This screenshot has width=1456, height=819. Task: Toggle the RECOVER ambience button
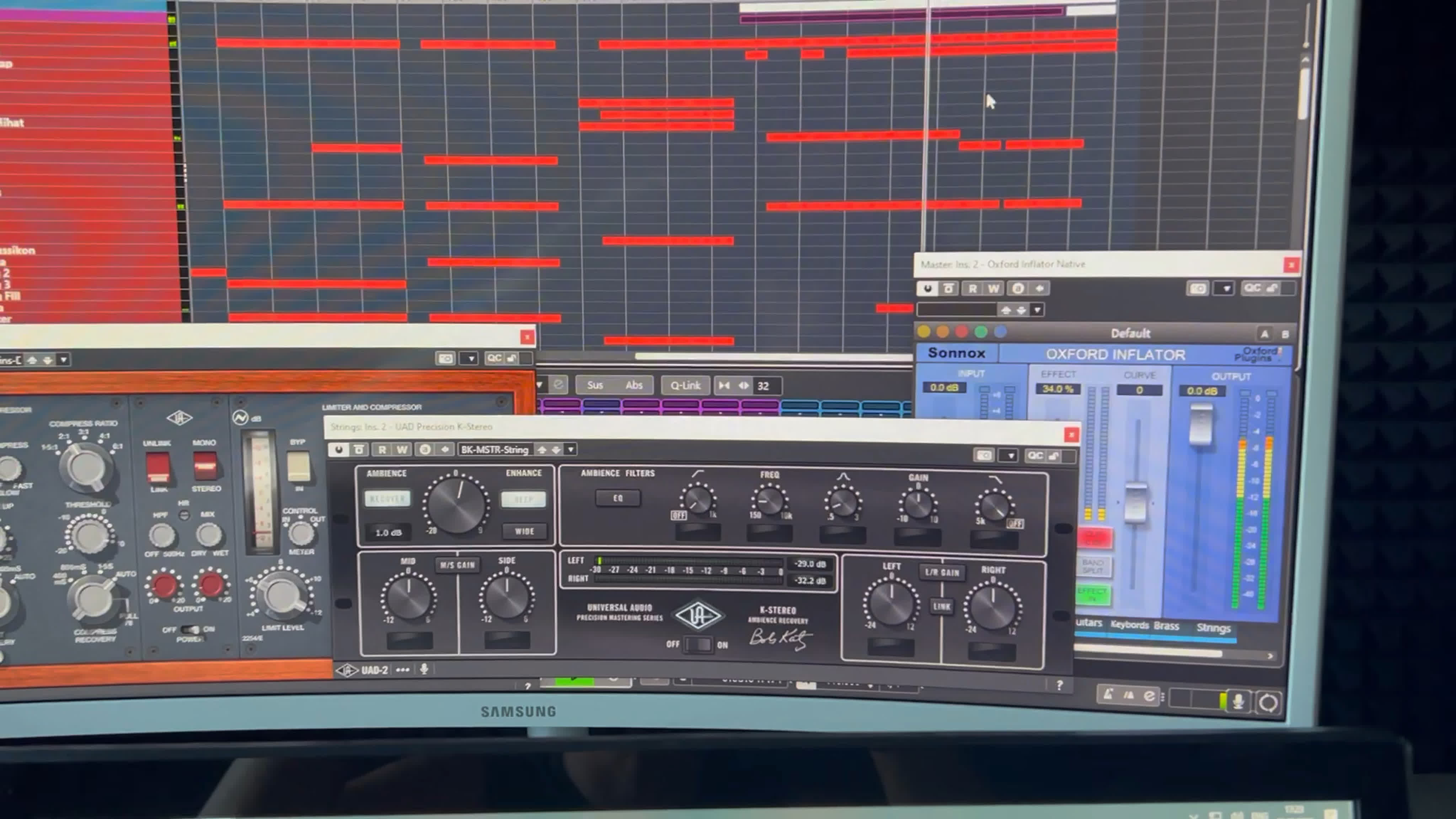pos(387,499)
